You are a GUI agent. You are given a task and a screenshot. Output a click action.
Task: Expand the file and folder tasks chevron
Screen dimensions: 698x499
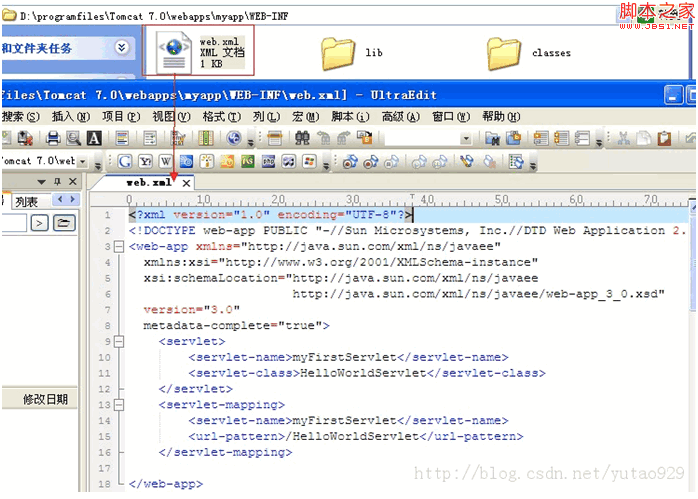tap(122, 47)
